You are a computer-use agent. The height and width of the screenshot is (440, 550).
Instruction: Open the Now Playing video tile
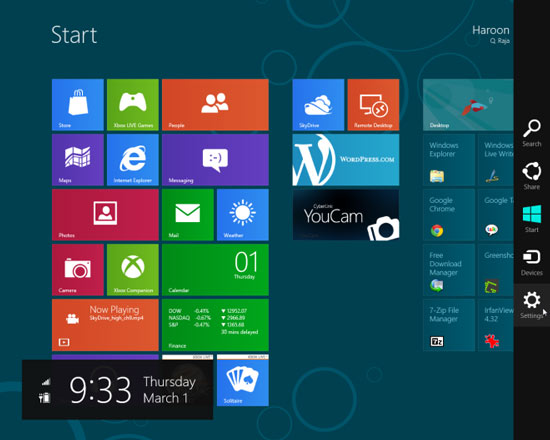(105, 325)
